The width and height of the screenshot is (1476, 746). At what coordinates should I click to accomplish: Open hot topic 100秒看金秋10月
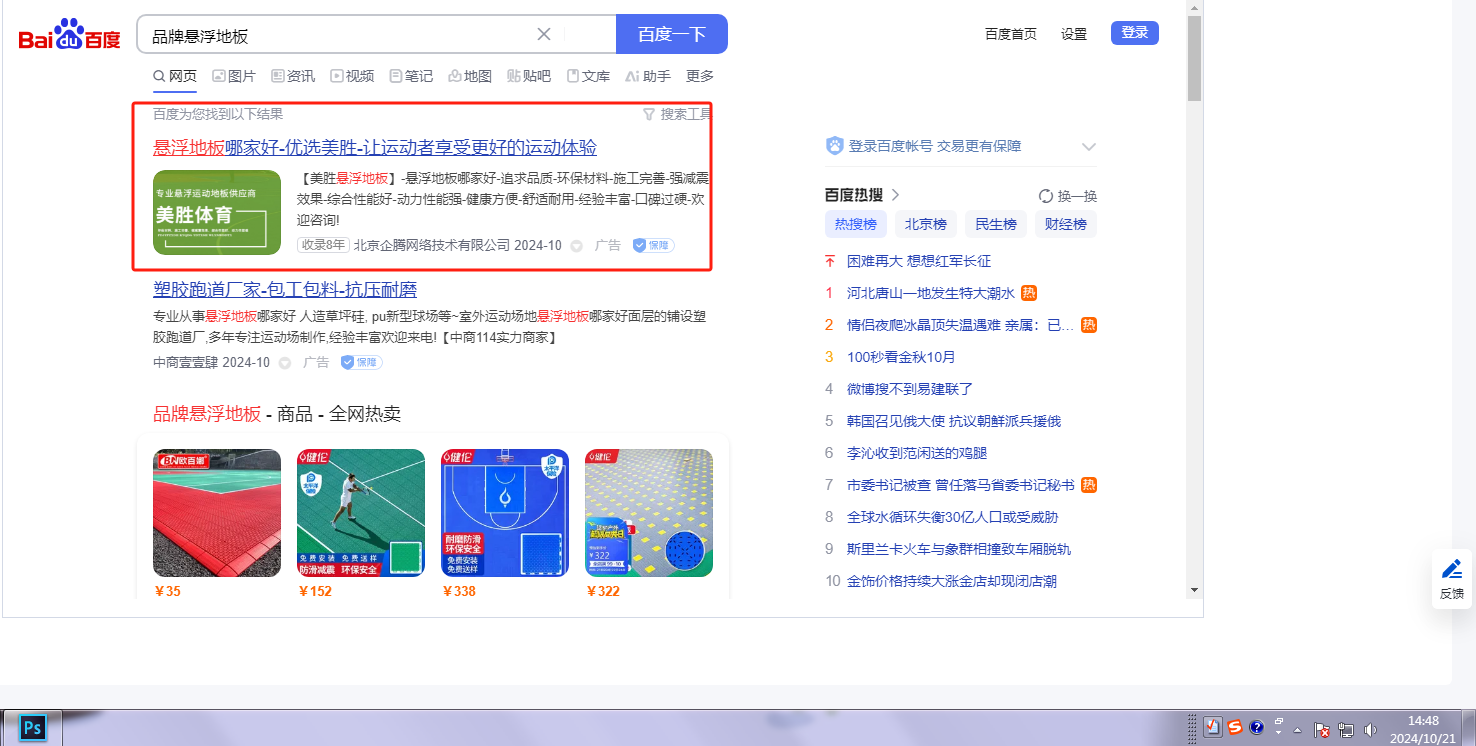[901, 357]
